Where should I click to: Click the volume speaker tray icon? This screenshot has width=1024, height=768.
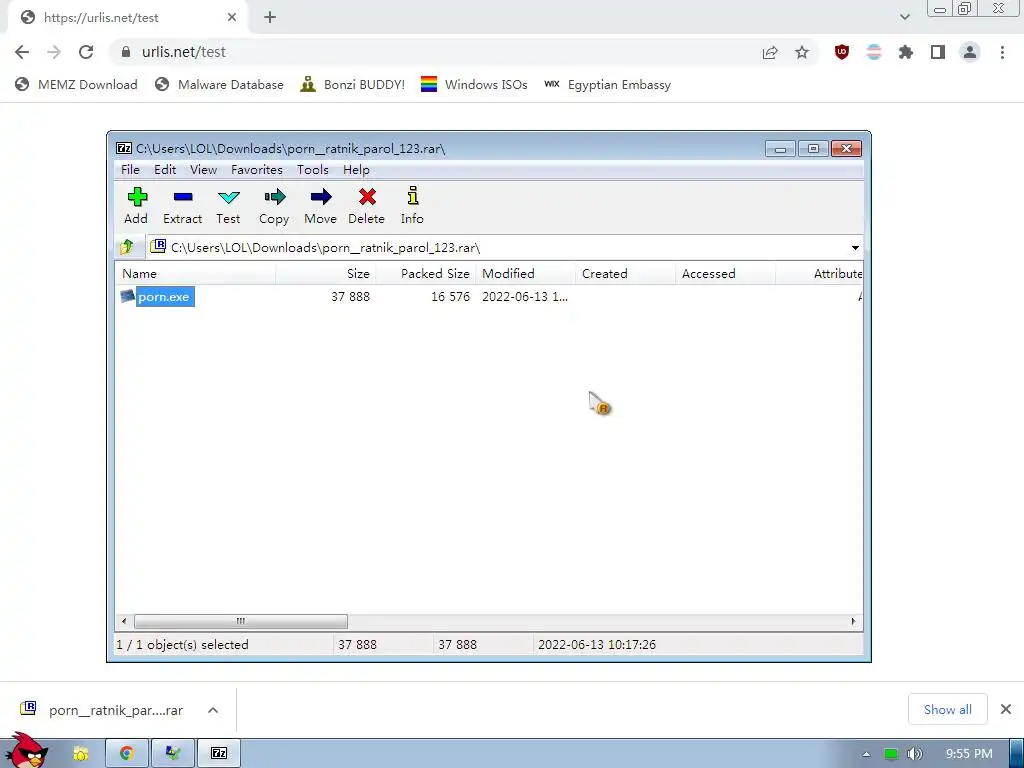(x=915, y=754)
